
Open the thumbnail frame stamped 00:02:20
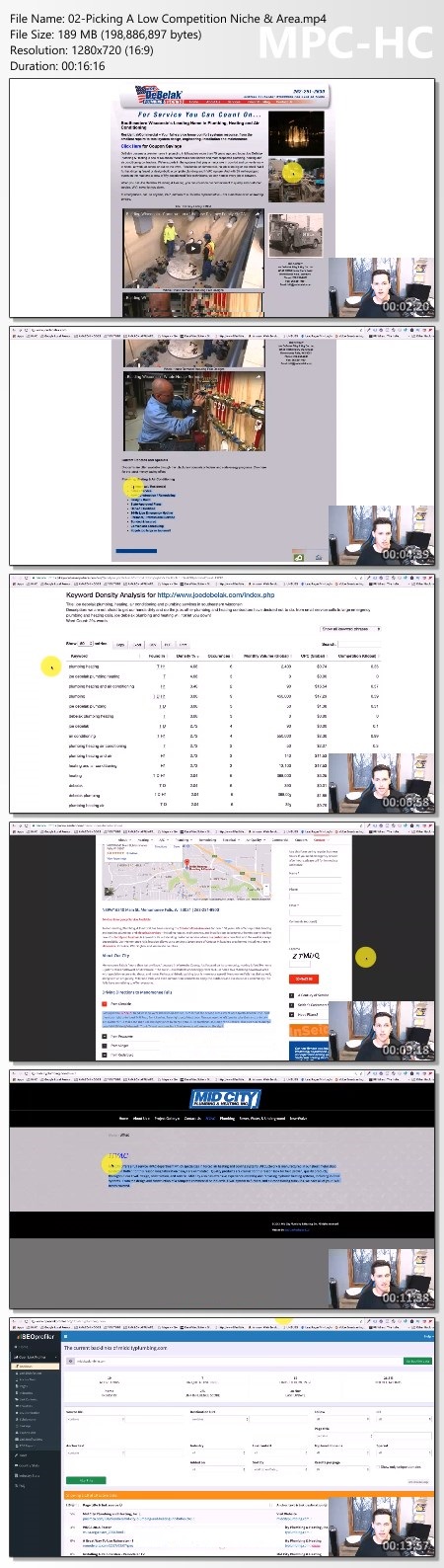pyautogui.click(x=222, y=197)
